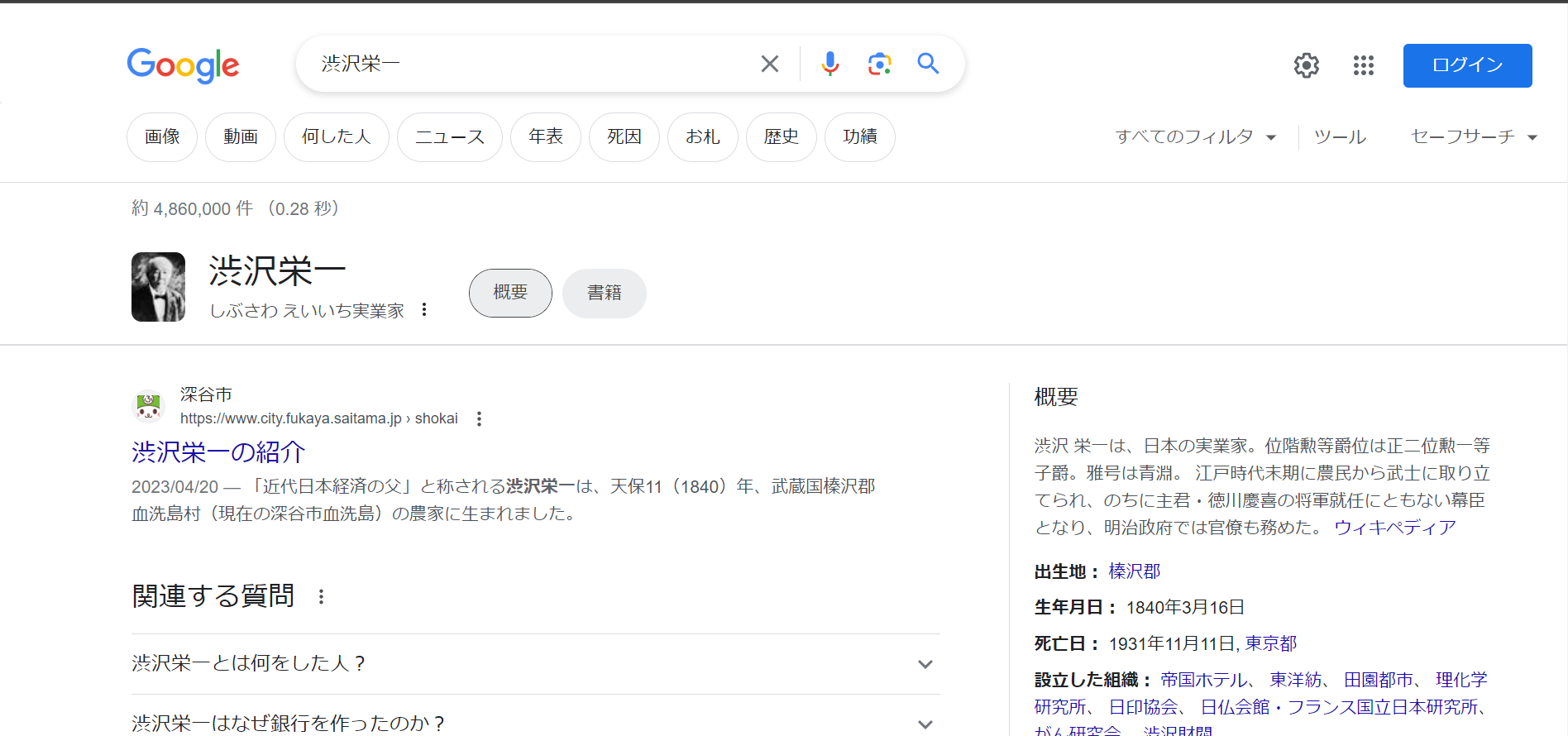Open the 渋沢栄一の紹介 result link

(218, 452)
